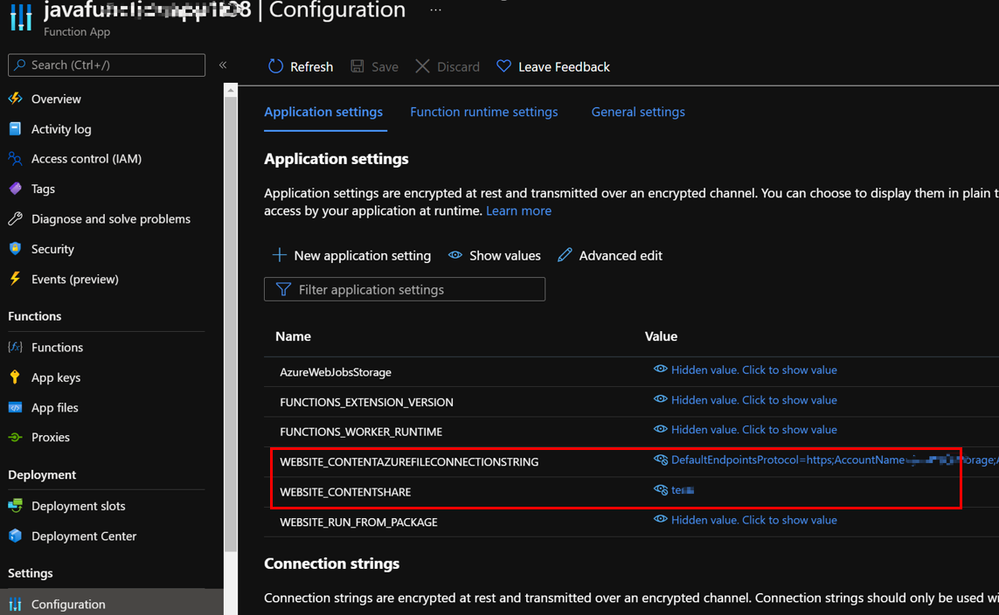Open the Learn more link
999x615 pixels.
point(519,211)
